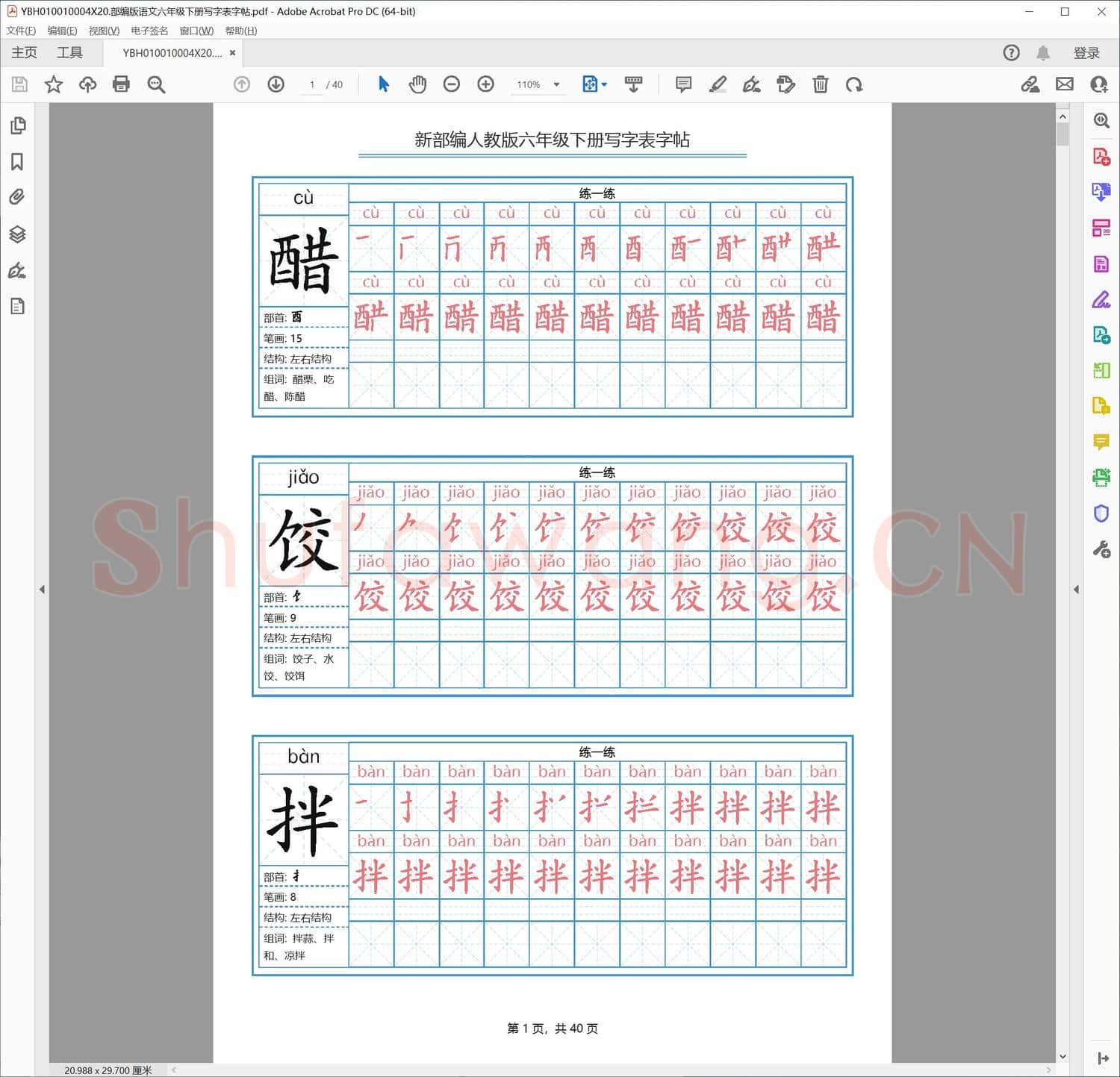This screenshot has height=1077, width=1120.
Task: Add file to starred with star icon
Action: pyautogui.click(x=54, y=84)
